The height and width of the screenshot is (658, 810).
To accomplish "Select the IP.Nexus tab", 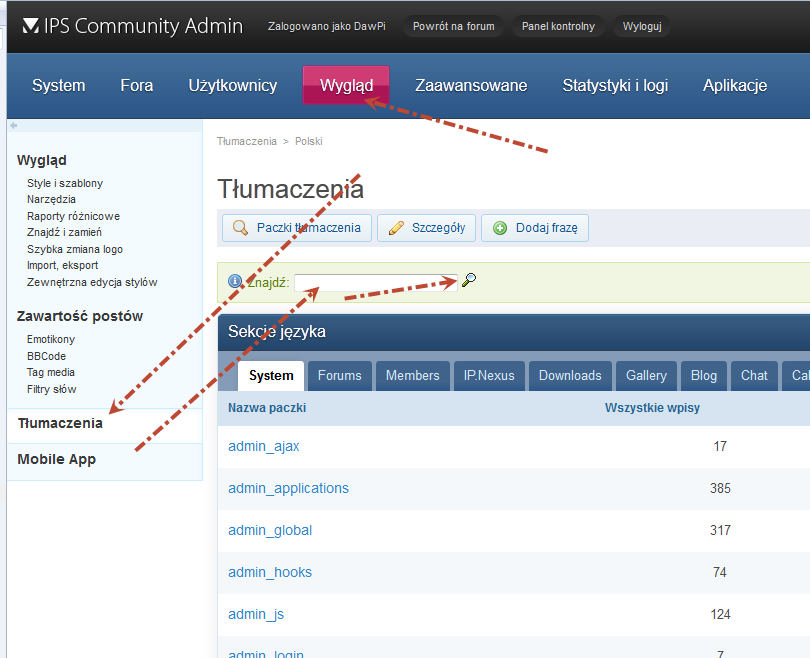I will coord(489,376).
